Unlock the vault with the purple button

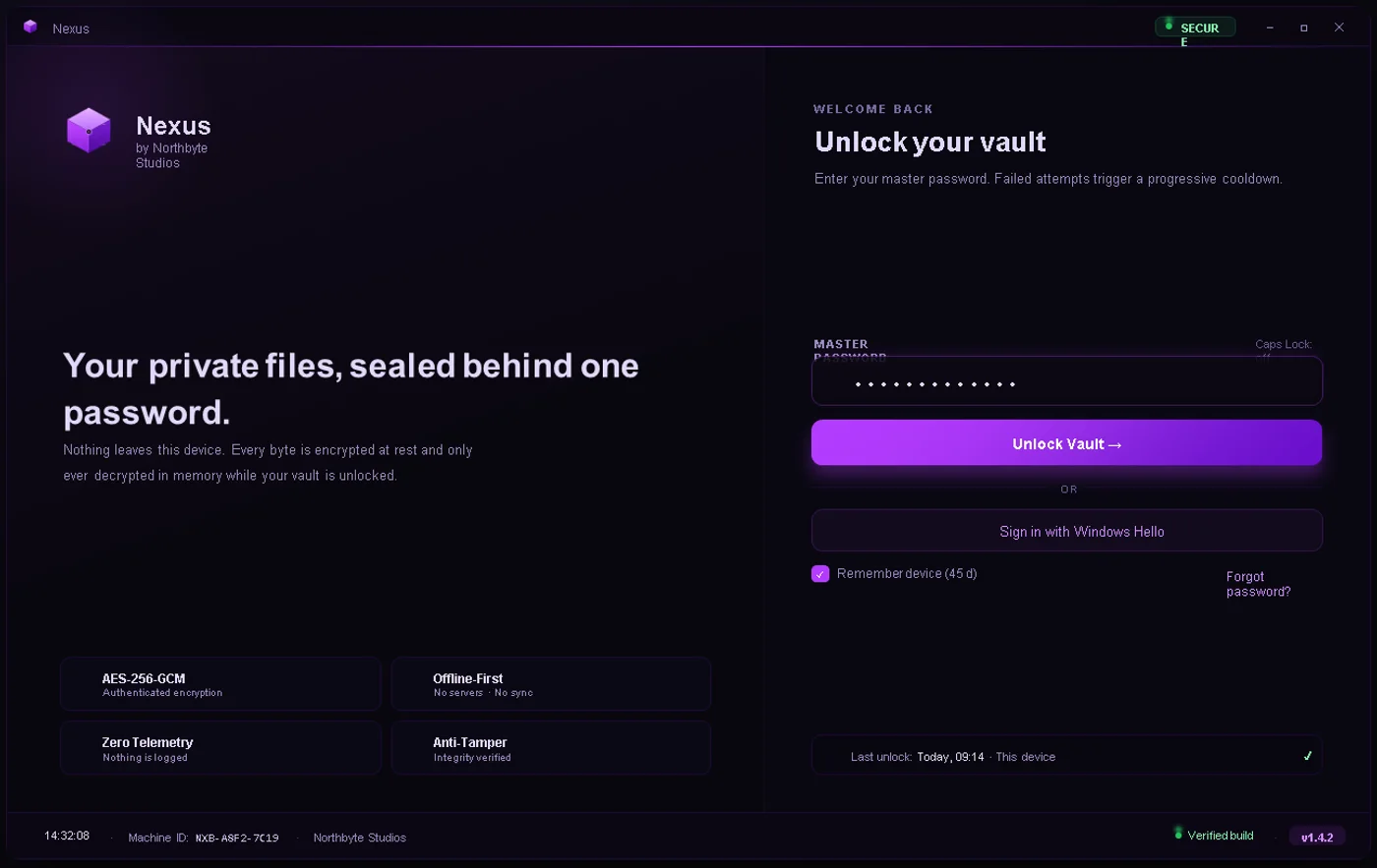pyautogui.click(x=1066, y=443)
